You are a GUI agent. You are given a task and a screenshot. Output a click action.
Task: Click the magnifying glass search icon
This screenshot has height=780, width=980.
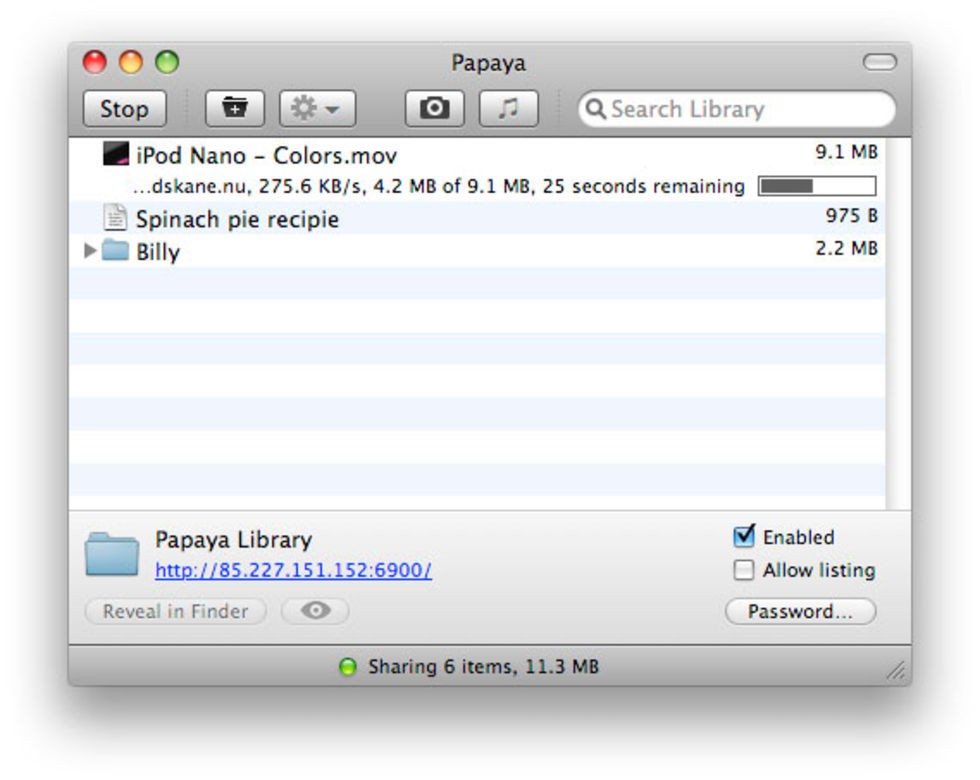point(596,109)
